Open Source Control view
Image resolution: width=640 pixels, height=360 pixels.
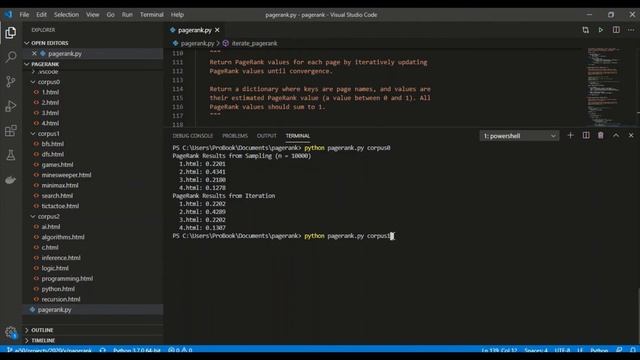[11, 81]
